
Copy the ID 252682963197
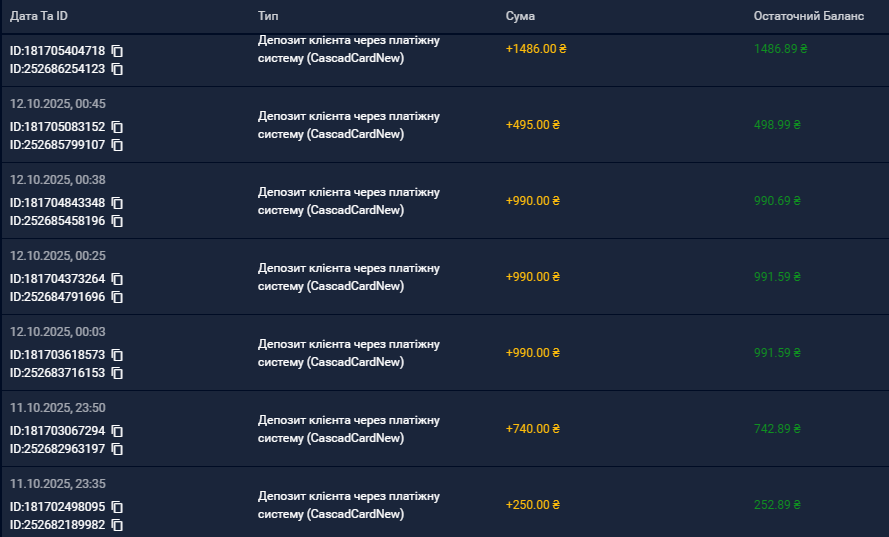click(x=117, y=449)
